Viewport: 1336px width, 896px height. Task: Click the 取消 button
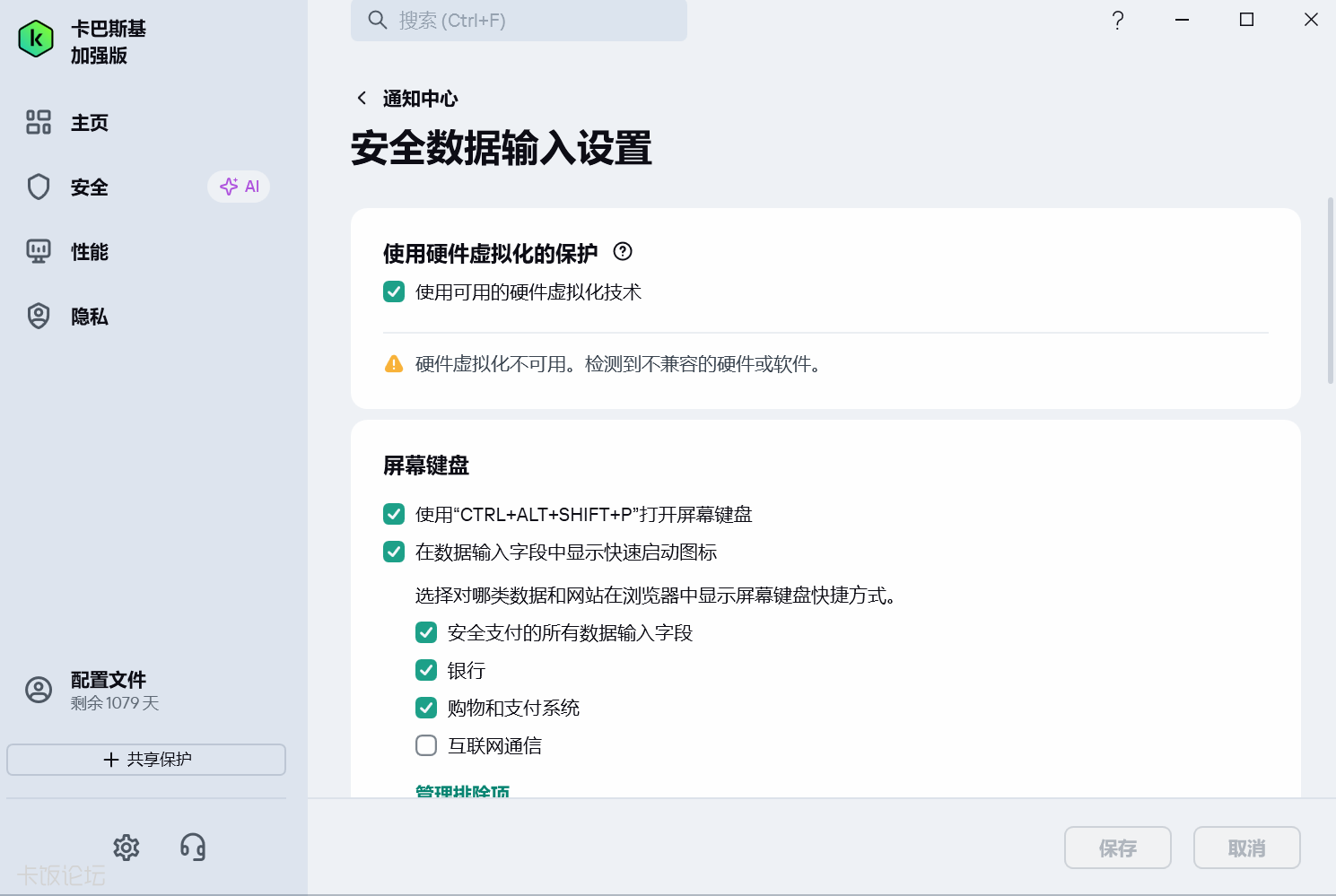tap(1247, 848)
